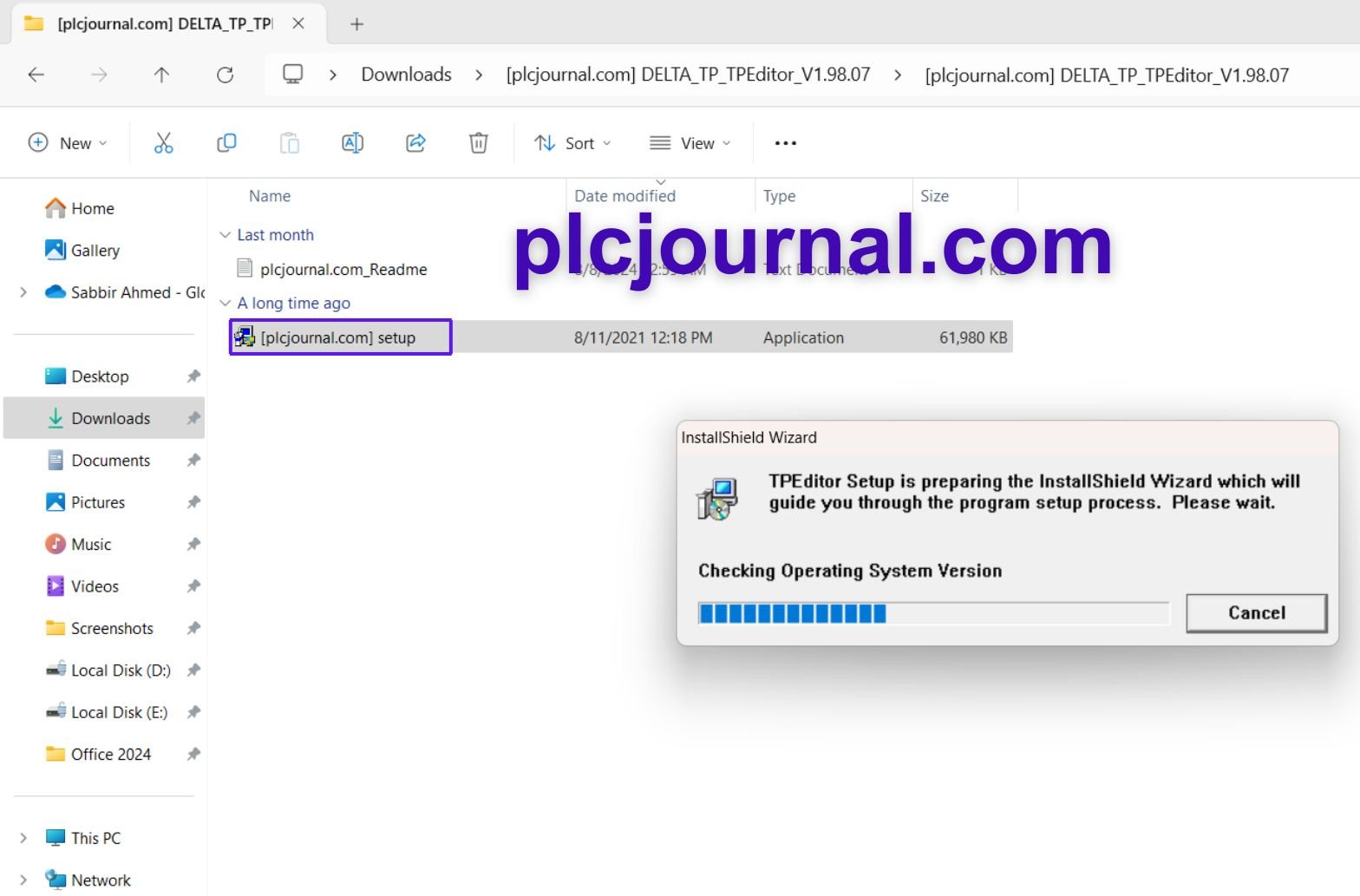Refresh the current folder
This screenshot has width=1360, height=896.
click(x=225, y=75)
